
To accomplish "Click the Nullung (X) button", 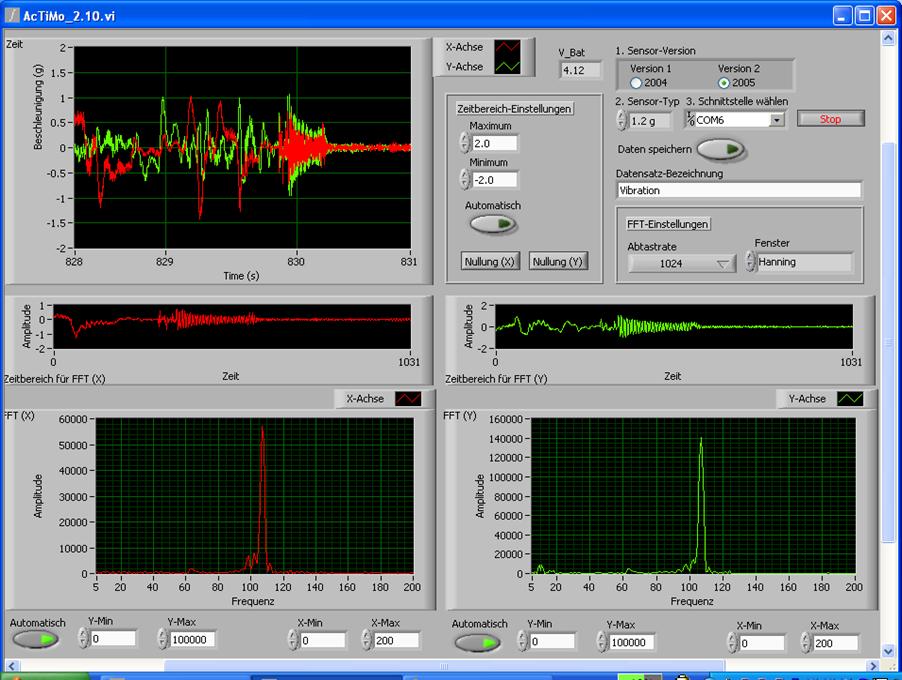I will 490,262.
